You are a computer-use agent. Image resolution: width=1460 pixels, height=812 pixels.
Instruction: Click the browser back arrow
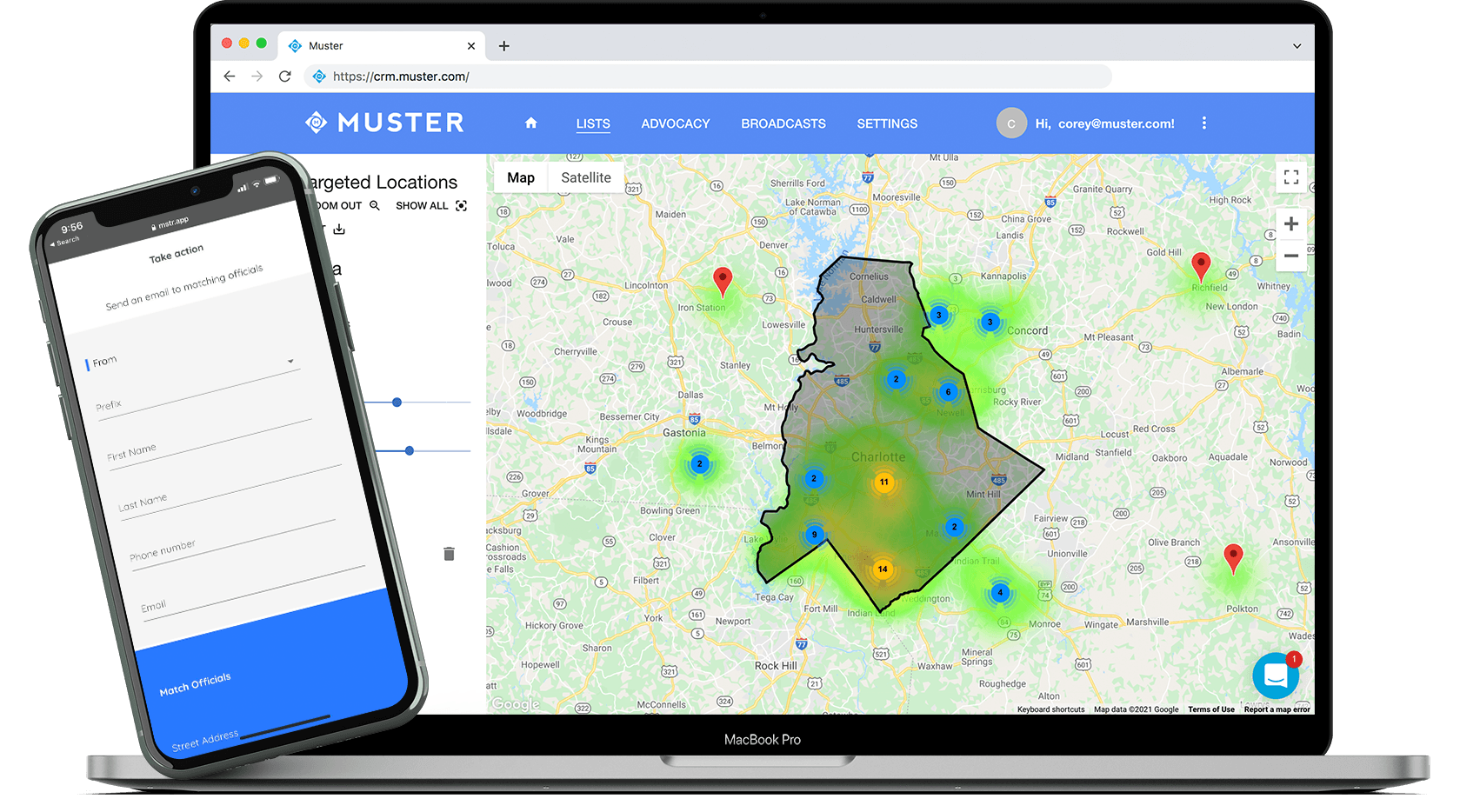tap(230, 77)
